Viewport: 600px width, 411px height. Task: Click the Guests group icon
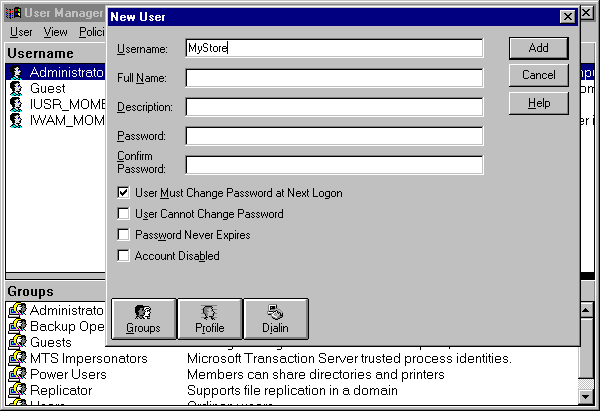tap(17, 342)
